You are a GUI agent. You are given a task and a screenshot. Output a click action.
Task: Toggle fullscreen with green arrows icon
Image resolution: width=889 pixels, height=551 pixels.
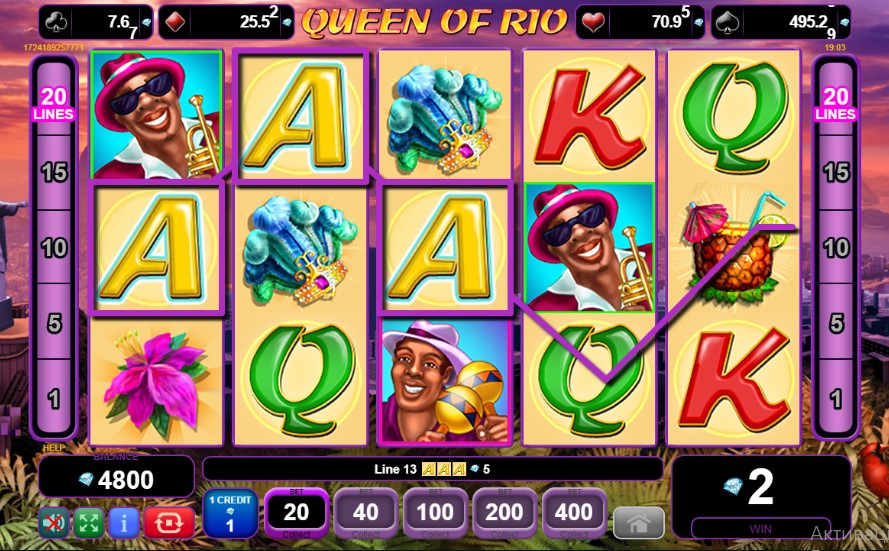click(x=88, y=522)
